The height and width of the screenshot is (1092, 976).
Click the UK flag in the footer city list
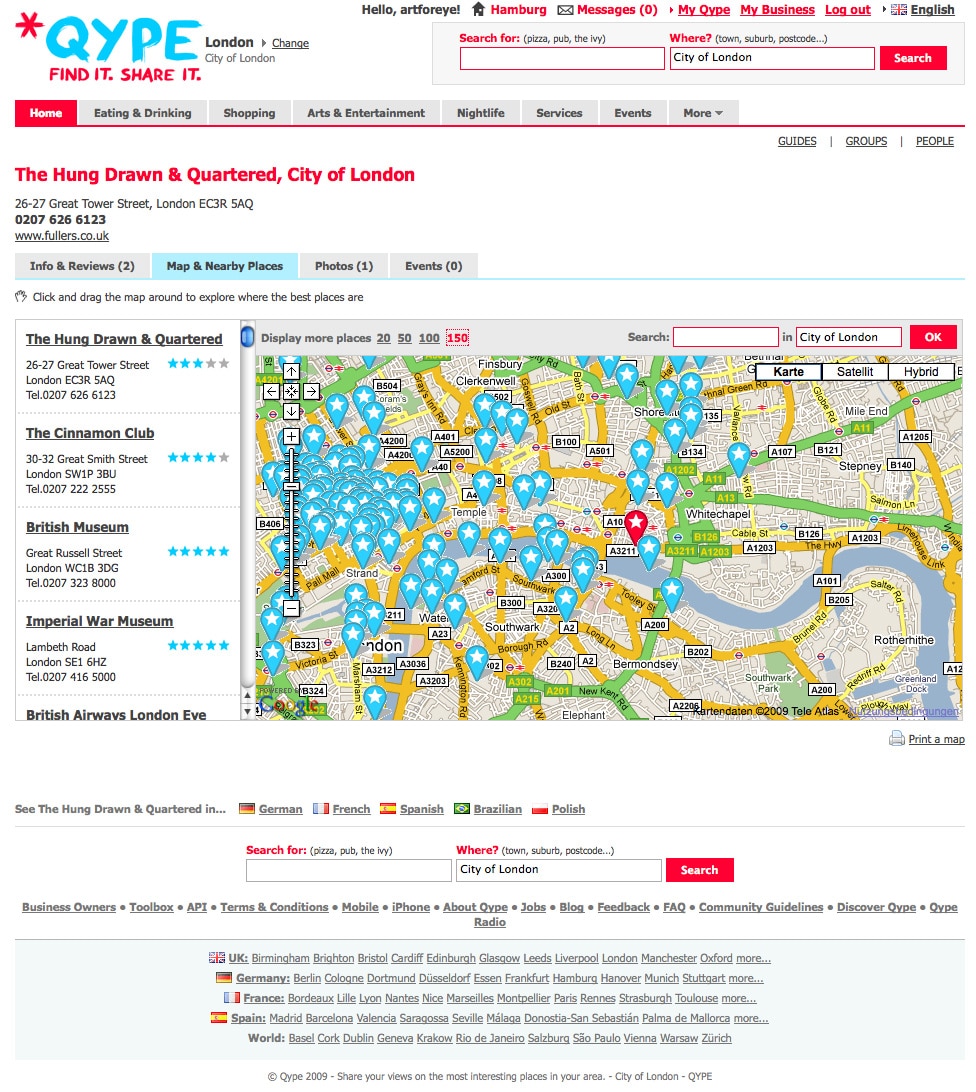click(x=217, y=958)
